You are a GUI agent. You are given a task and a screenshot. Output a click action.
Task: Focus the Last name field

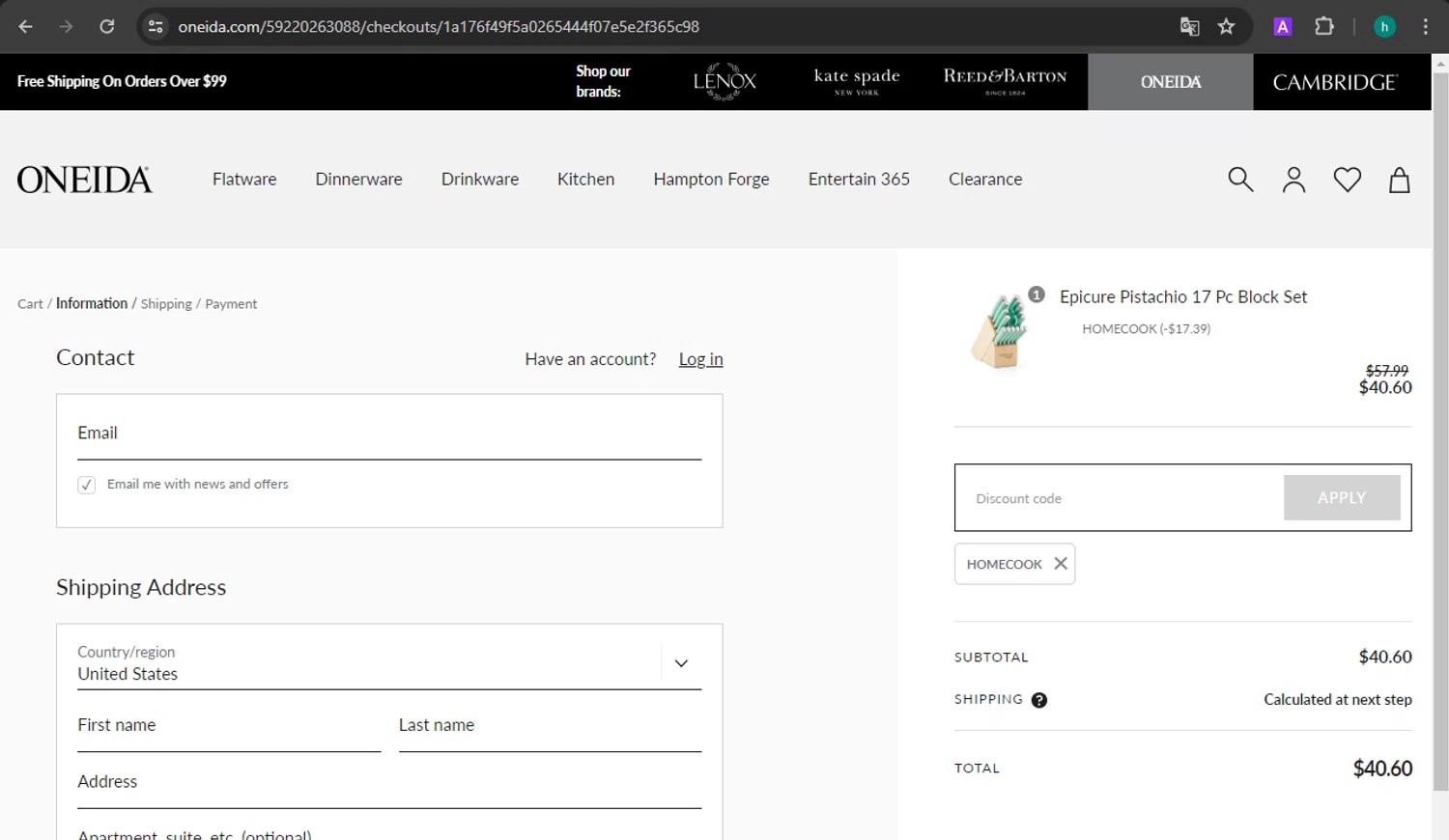(x=550, y=726)
